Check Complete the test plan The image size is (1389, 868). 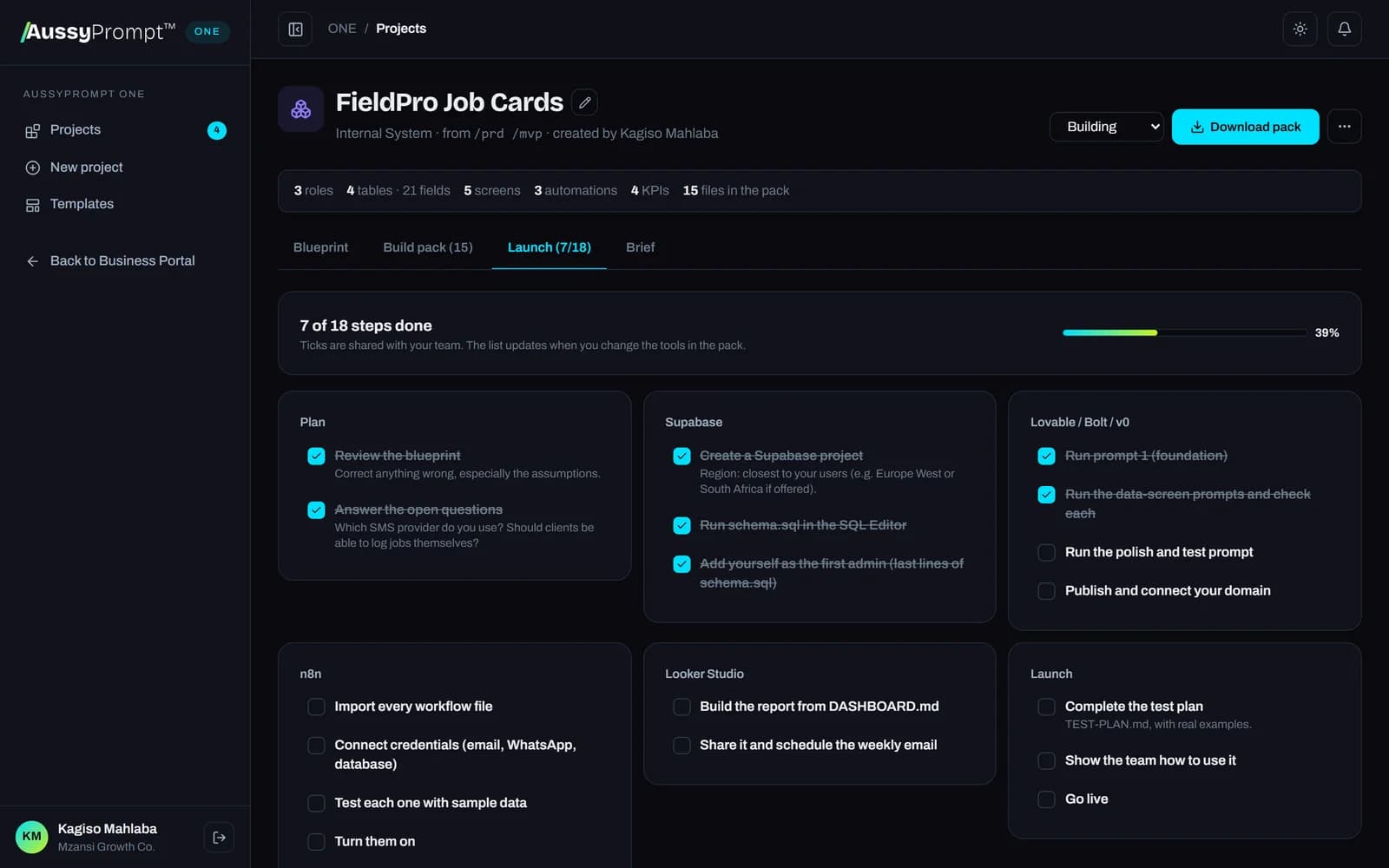pyautogui.click(x=1047, y=707)
